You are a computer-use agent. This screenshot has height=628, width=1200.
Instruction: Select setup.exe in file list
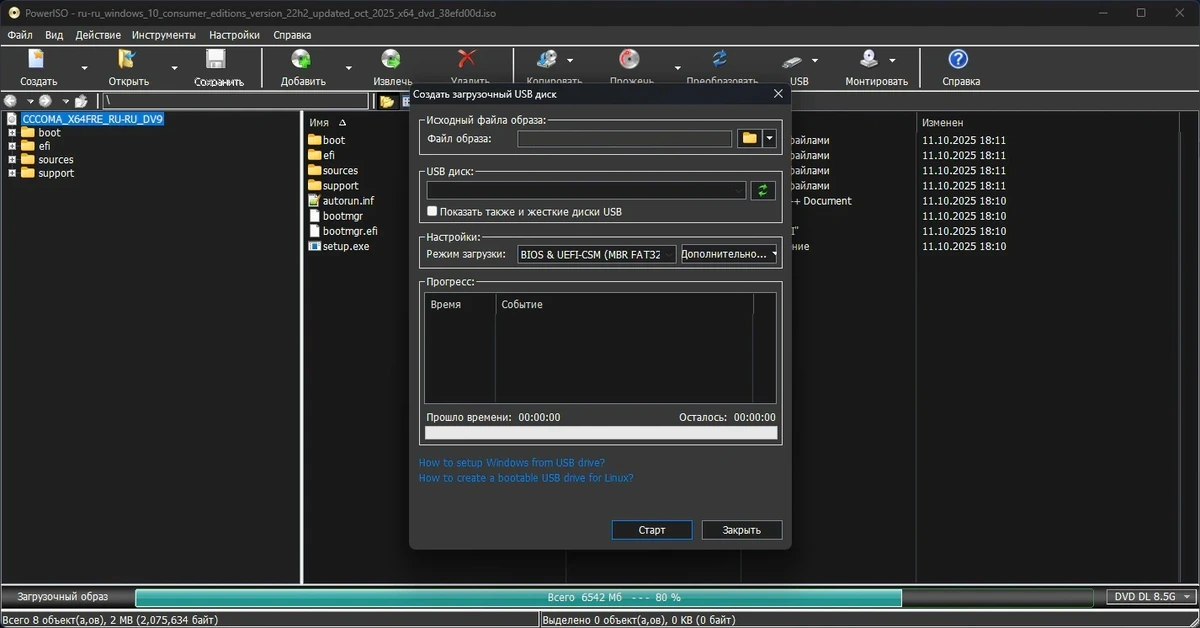pos(338,246)
